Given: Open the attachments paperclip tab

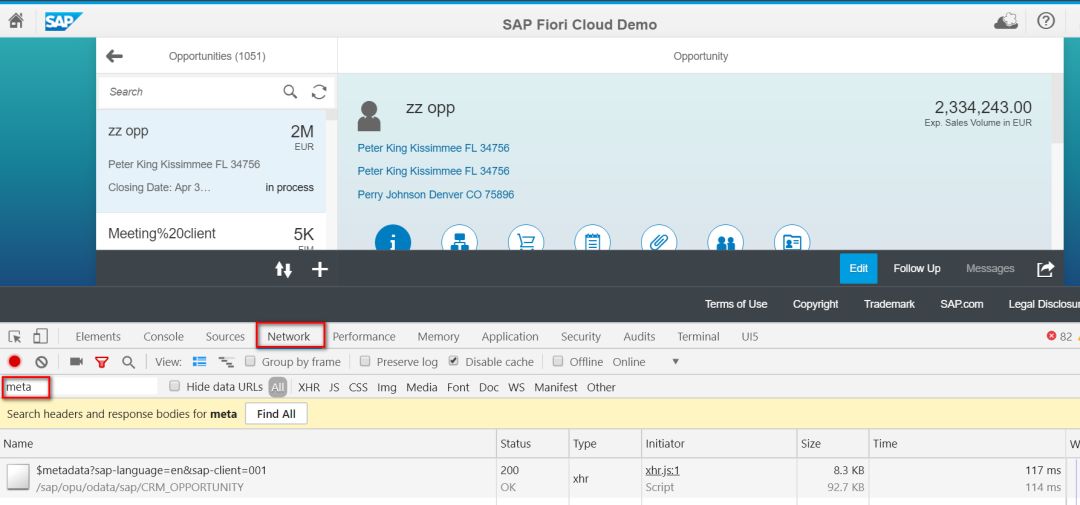Looking at the screenshot, I should 659,238.
